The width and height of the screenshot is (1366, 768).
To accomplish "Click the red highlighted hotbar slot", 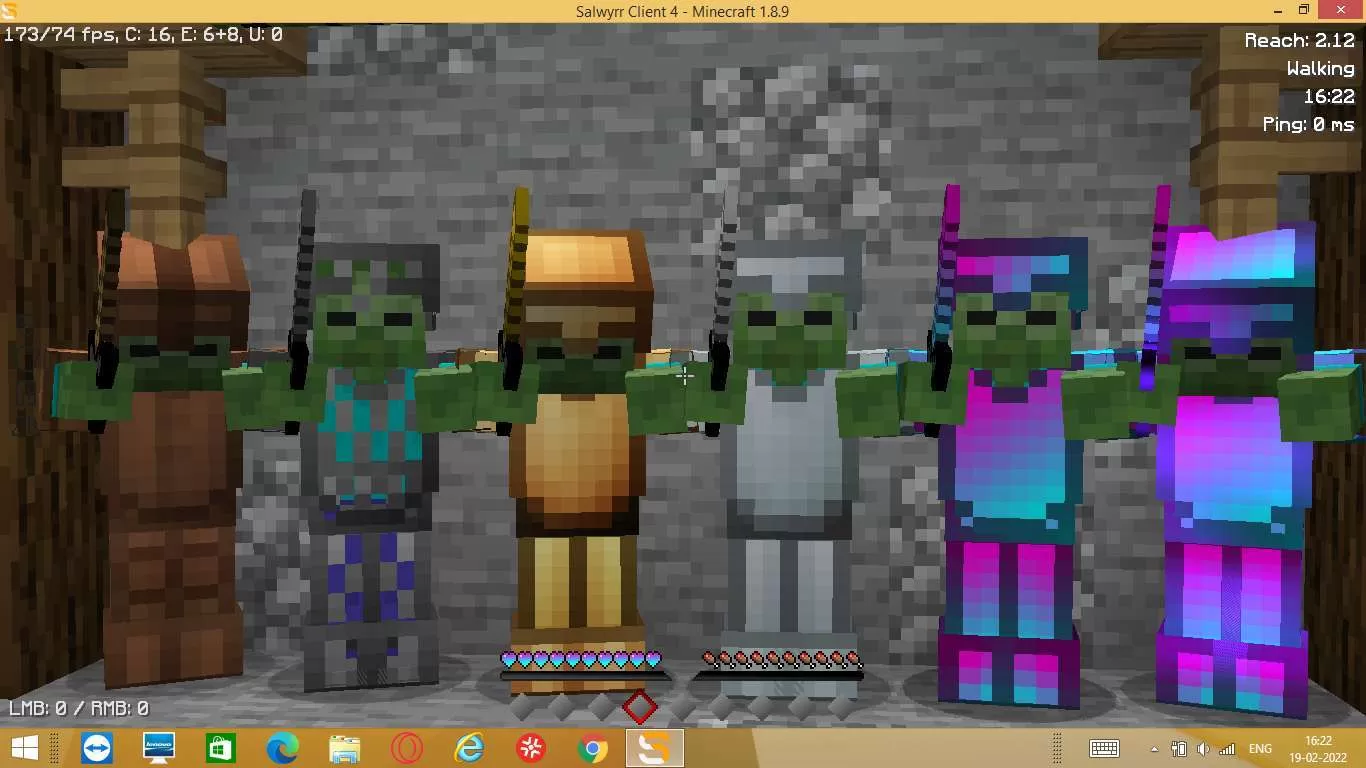I will coord(640,707).
